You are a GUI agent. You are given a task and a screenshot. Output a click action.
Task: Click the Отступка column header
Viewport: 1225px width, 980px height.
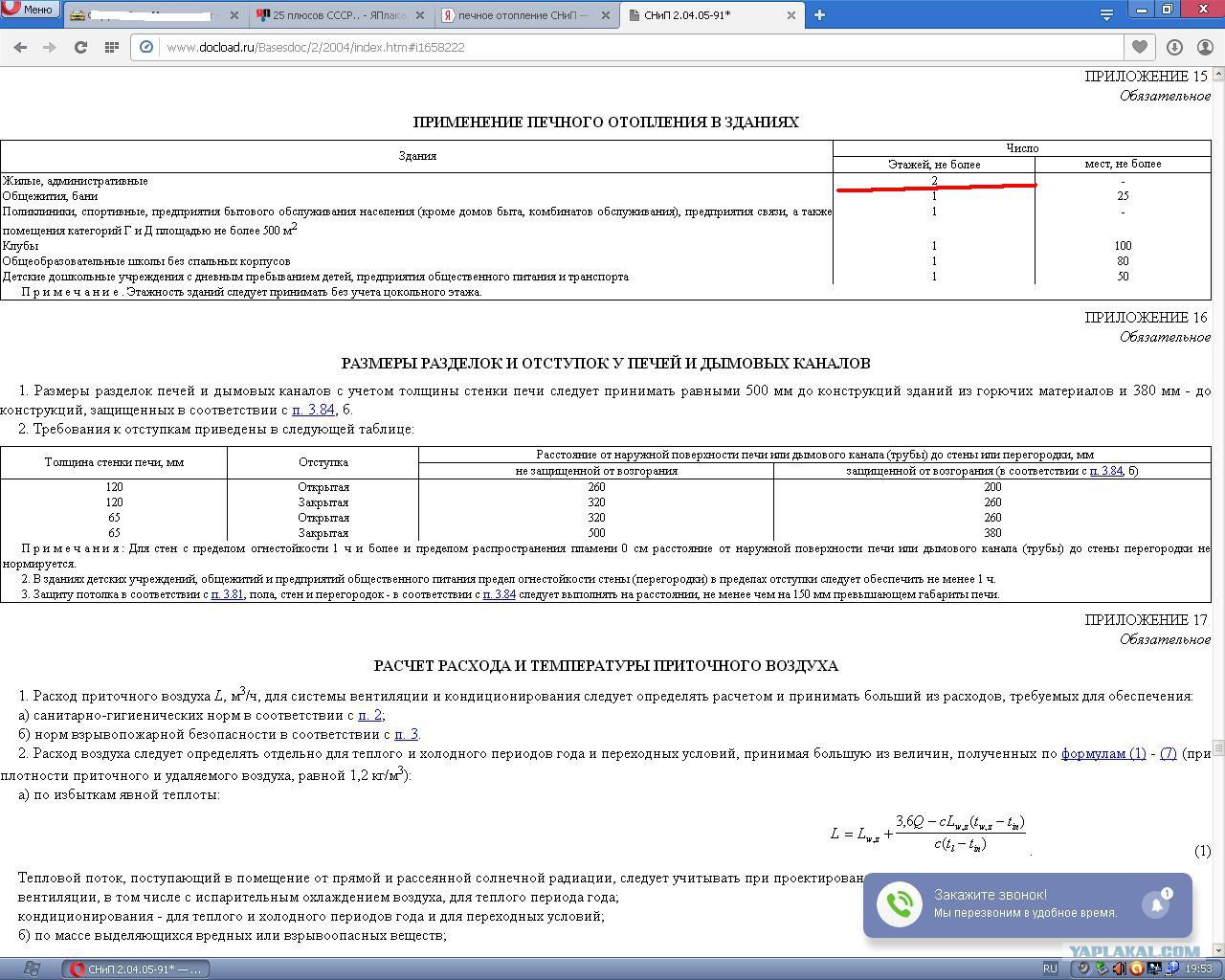[x=323, y=462]
